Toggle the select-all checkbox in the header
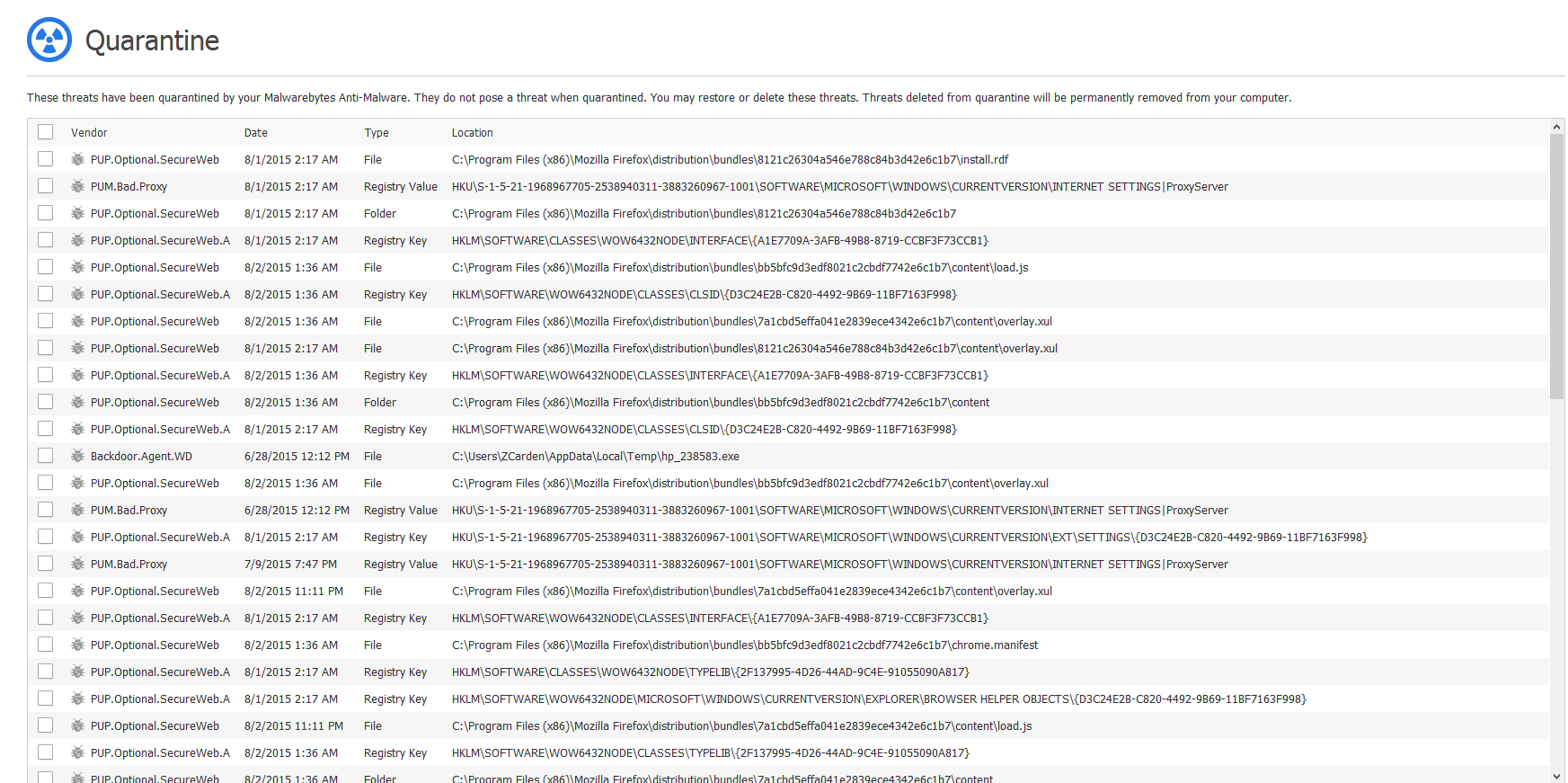The image size is (1568, 783). [46, 132]
